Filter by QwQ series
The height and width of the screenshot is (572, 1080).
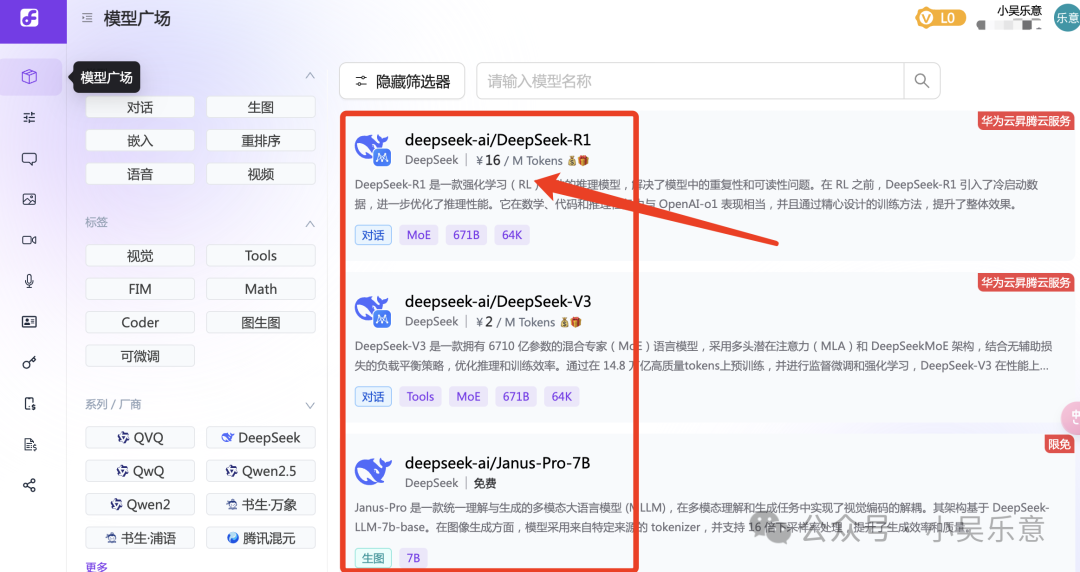click(x=140, y=471)
